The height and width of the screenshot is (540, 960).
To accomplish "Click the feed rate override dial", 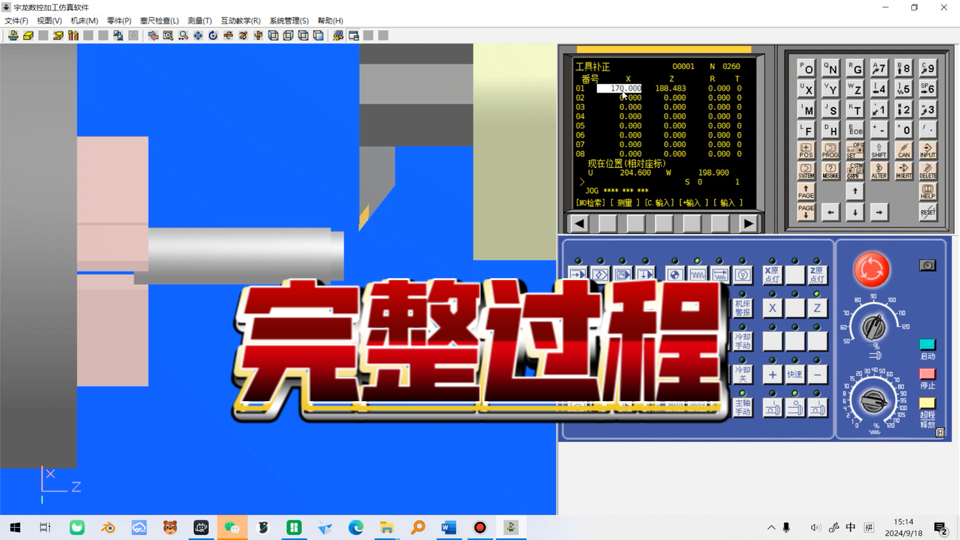I will point(874,402).
